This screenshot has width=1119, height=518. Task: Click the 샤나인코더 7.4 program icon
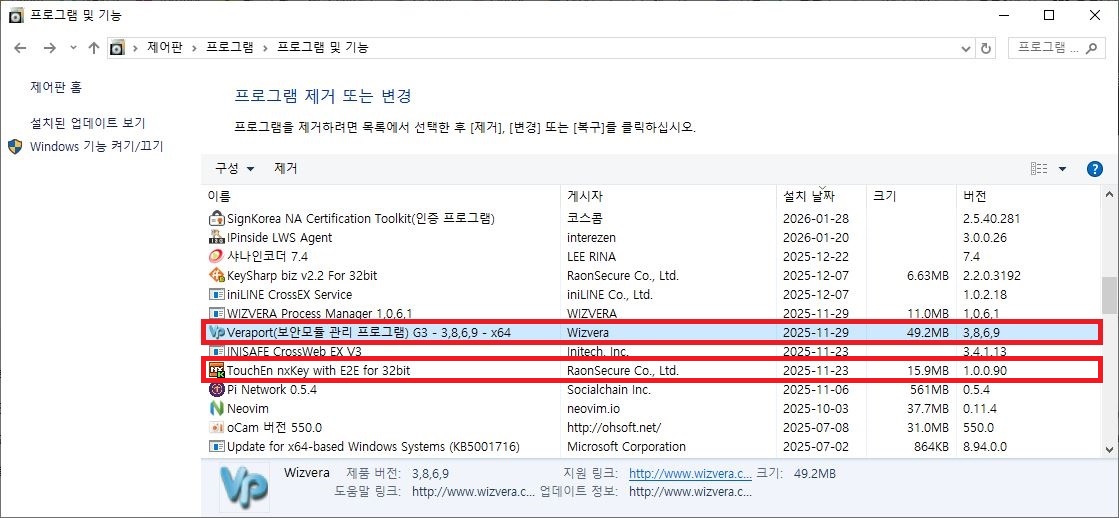tap(216, 256)
